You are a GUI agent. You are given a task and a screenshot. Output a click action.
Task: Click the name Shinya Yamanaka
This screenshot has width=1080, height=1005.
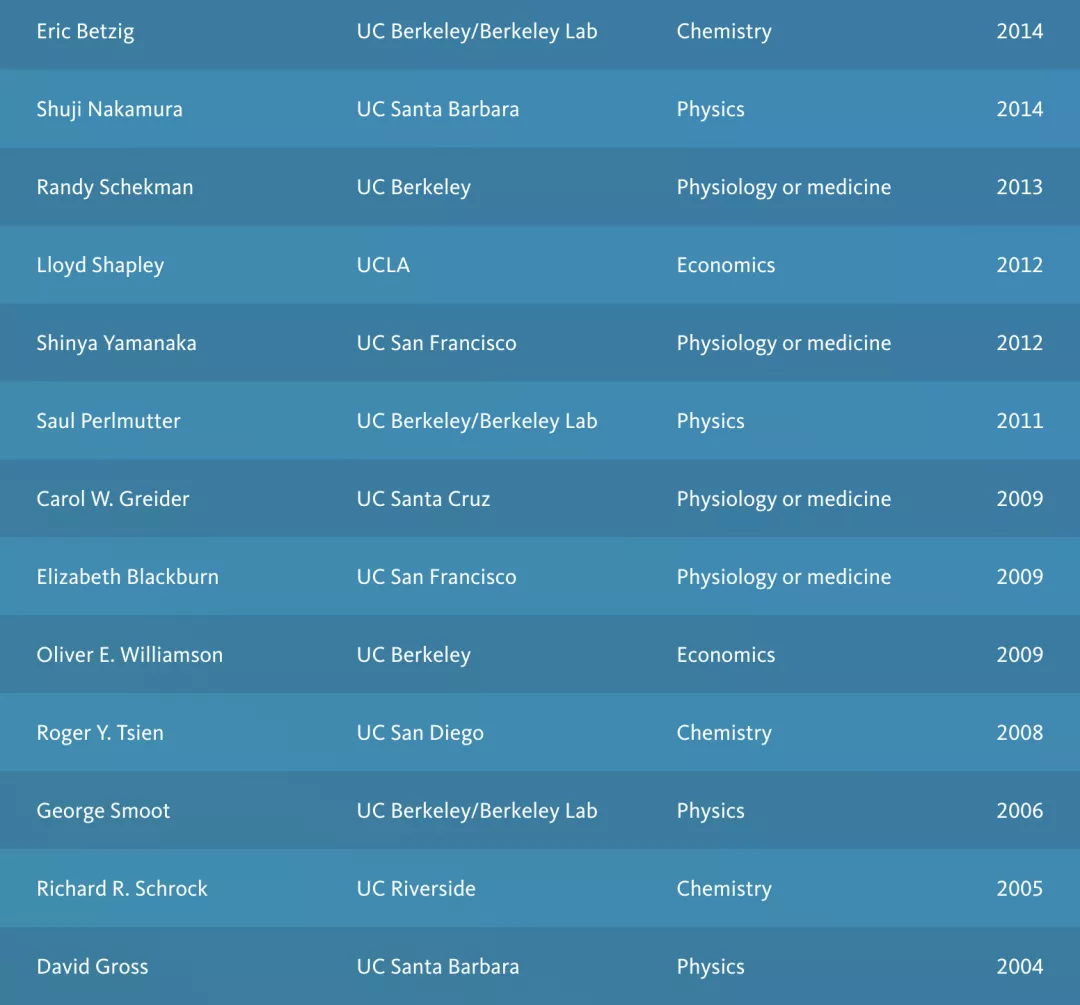click(116, 343)
